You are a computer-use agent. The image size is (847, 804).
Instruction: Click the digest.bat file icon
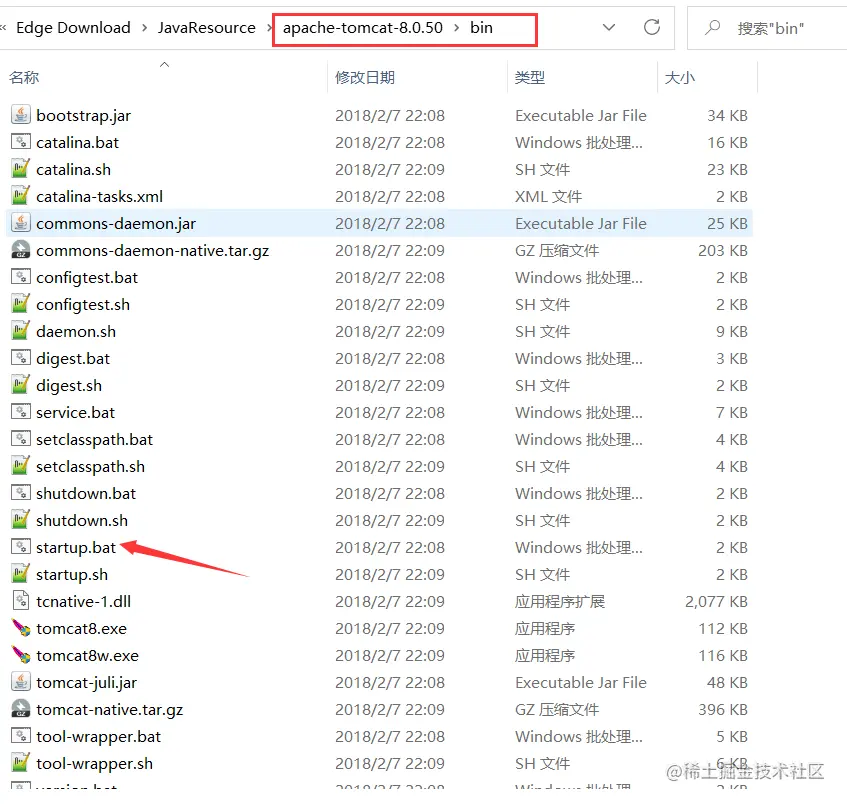coord(21,358)
